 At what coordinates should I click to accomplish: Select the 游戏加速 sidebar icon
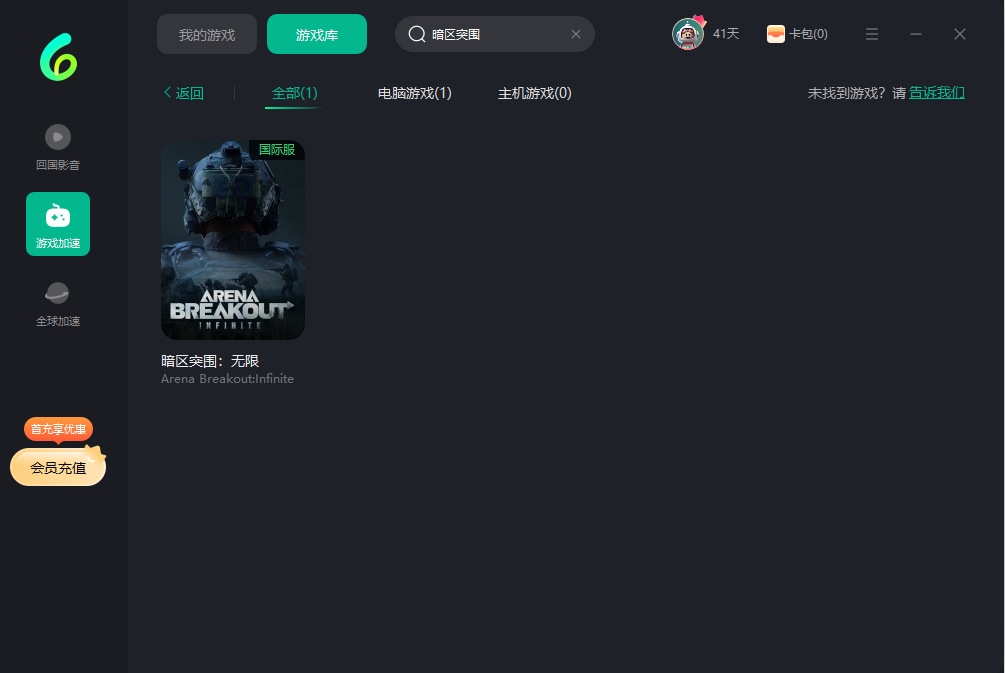pyautogui.click(x=58, y=215)
